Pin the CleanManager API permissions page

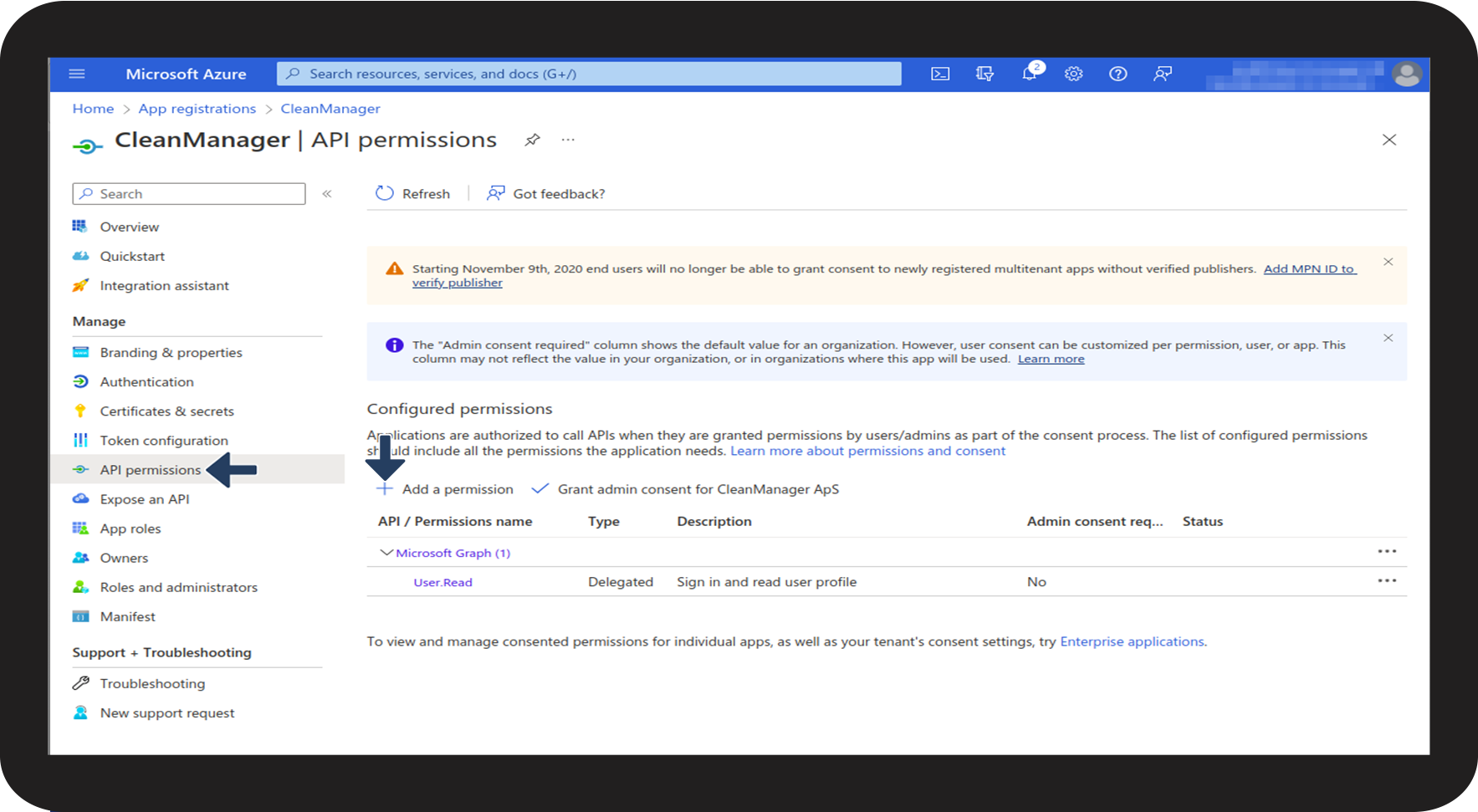click(532, 140)
